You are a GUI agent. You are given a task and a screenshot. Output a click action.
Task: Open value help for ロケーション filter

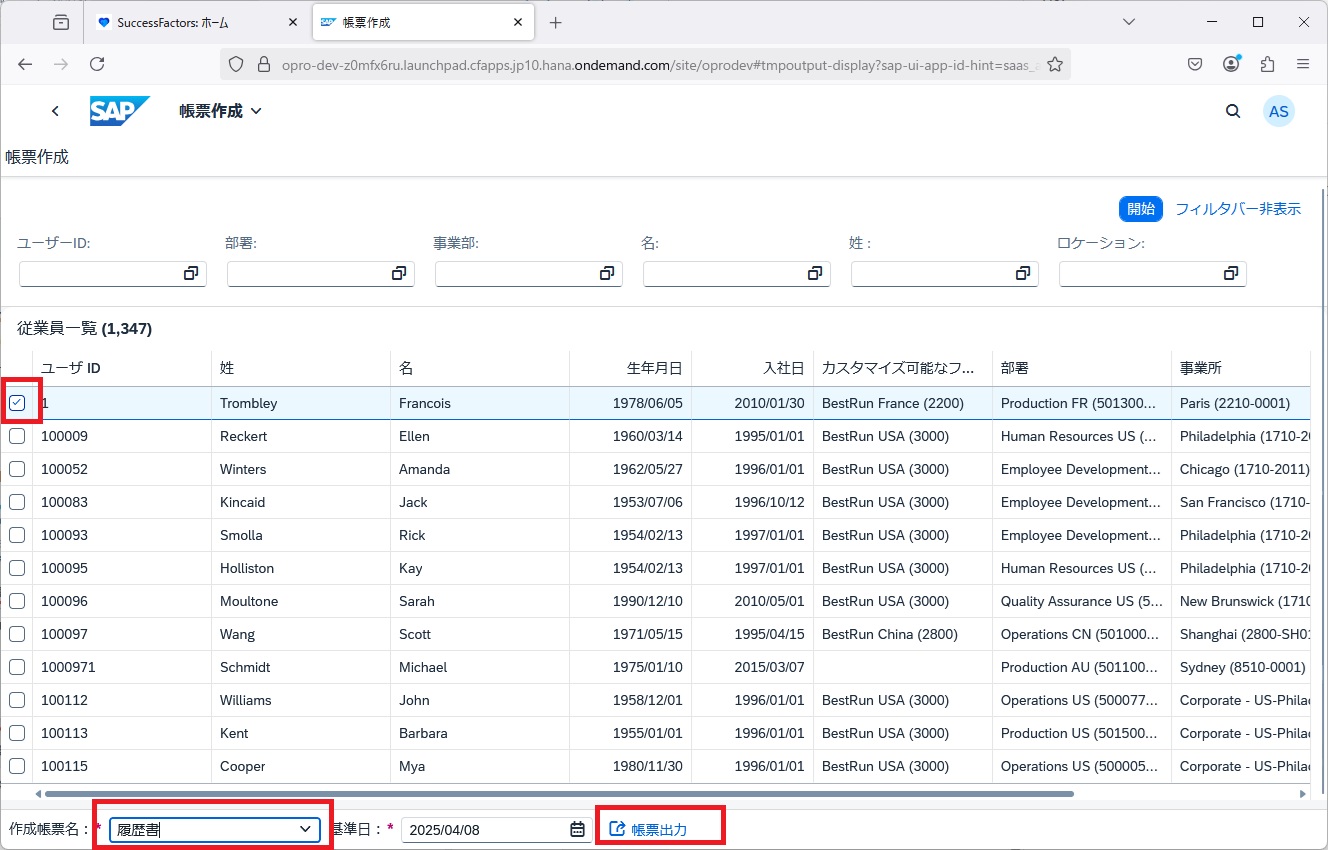1231,273
